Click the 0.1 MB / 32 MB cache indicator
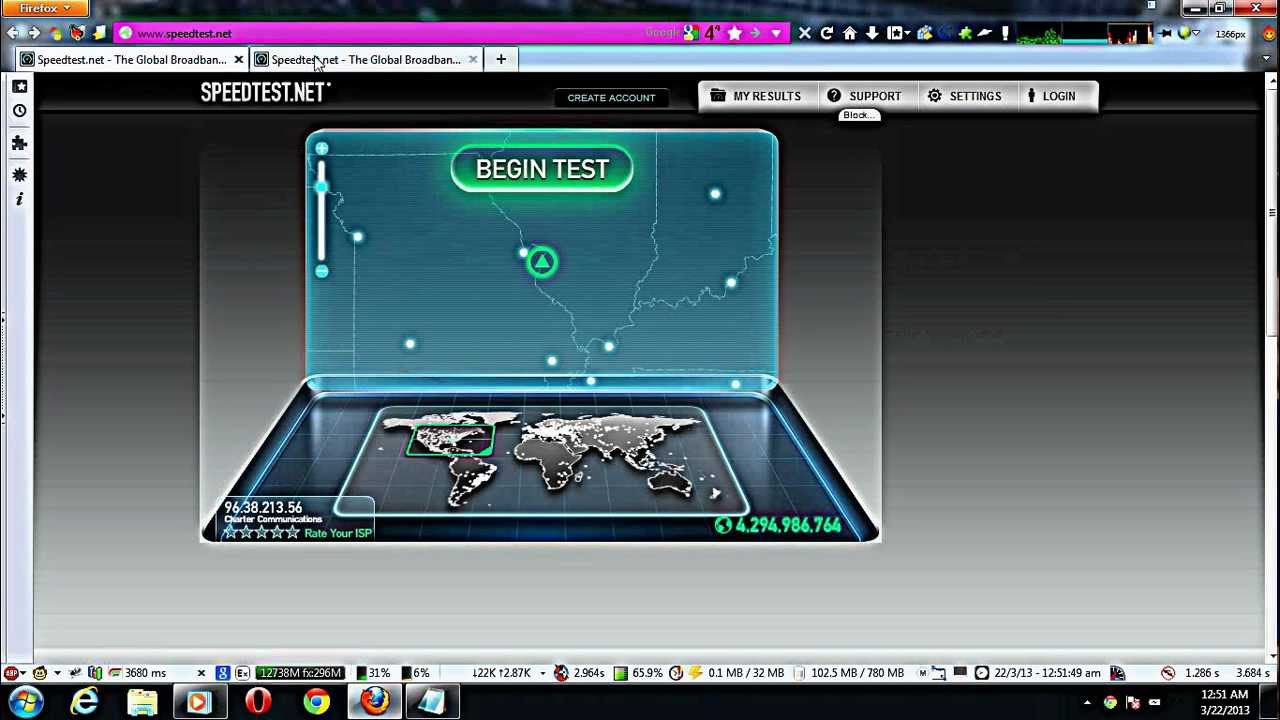This screenshot has height=720, width=1280. click(x=746, y=673)
